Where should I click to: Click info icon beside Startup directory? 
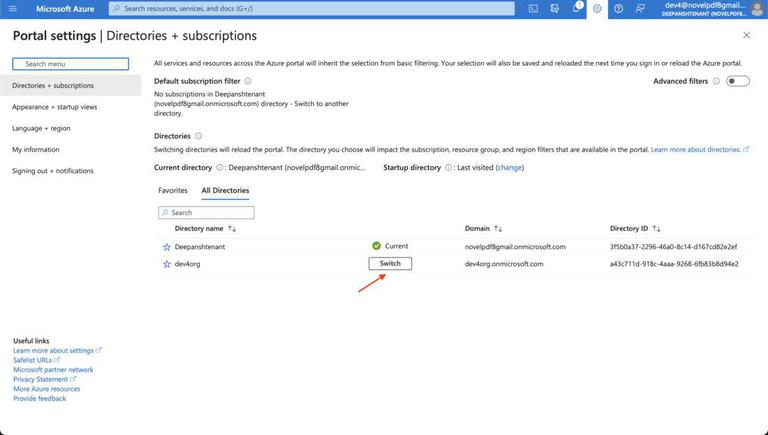tap(448, 168)
